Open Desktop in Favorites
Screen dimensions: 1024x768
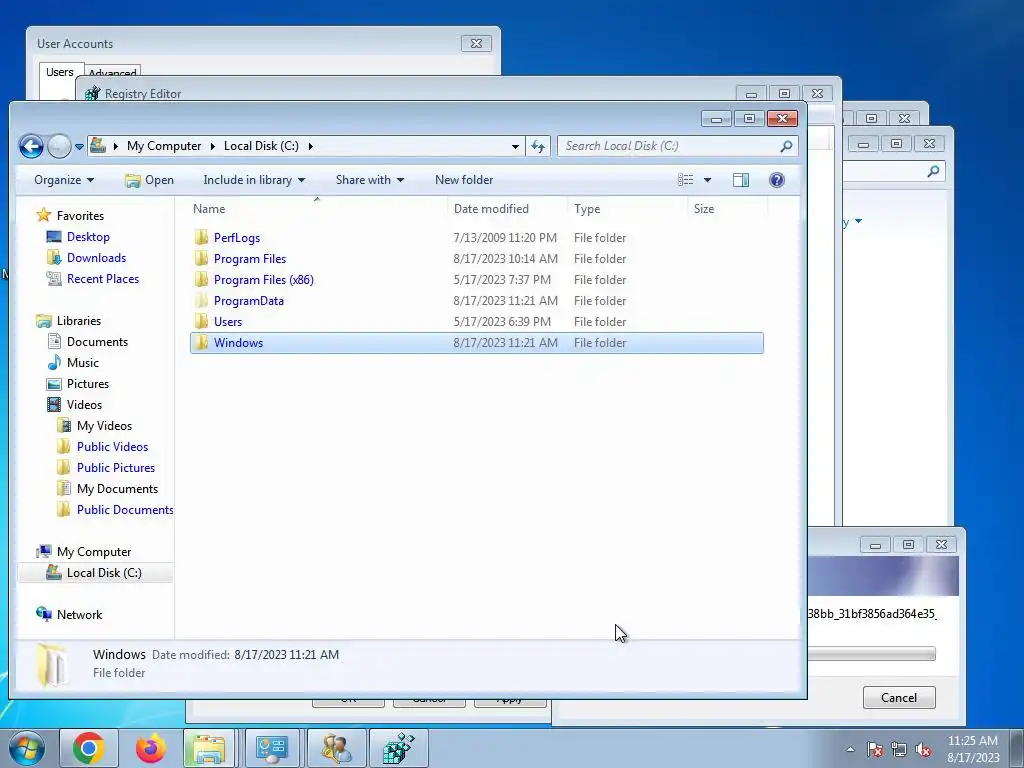coord(88,237)
